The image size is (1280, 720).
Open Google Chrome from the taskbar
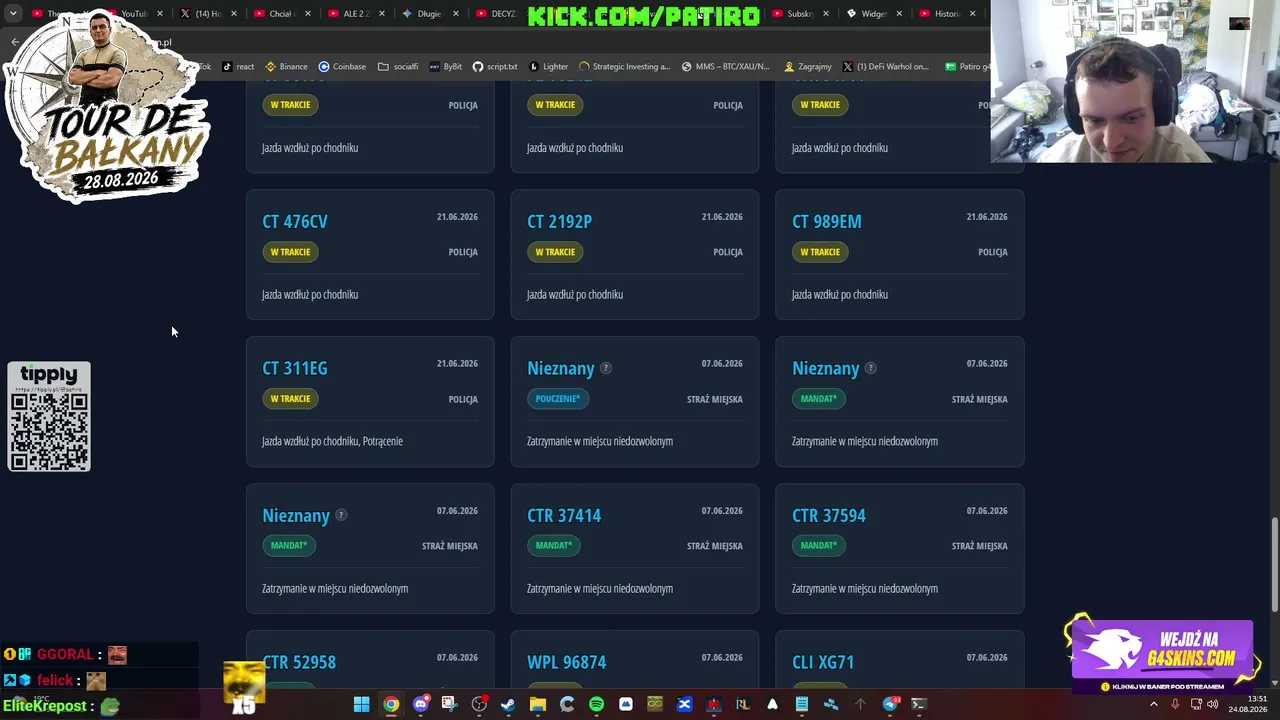coord(391,704)
